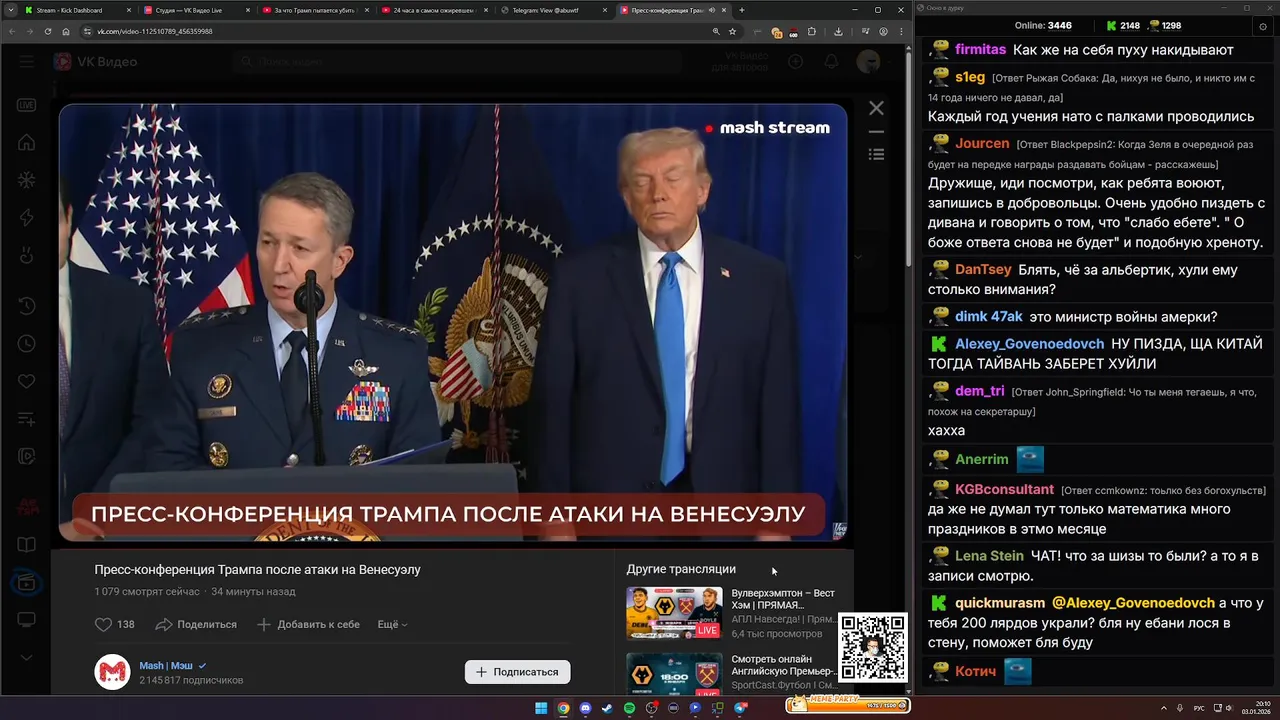Open the Mash | Мэш channel link
This screenshot has width=1280, height=720.
[x=166, y=665]
